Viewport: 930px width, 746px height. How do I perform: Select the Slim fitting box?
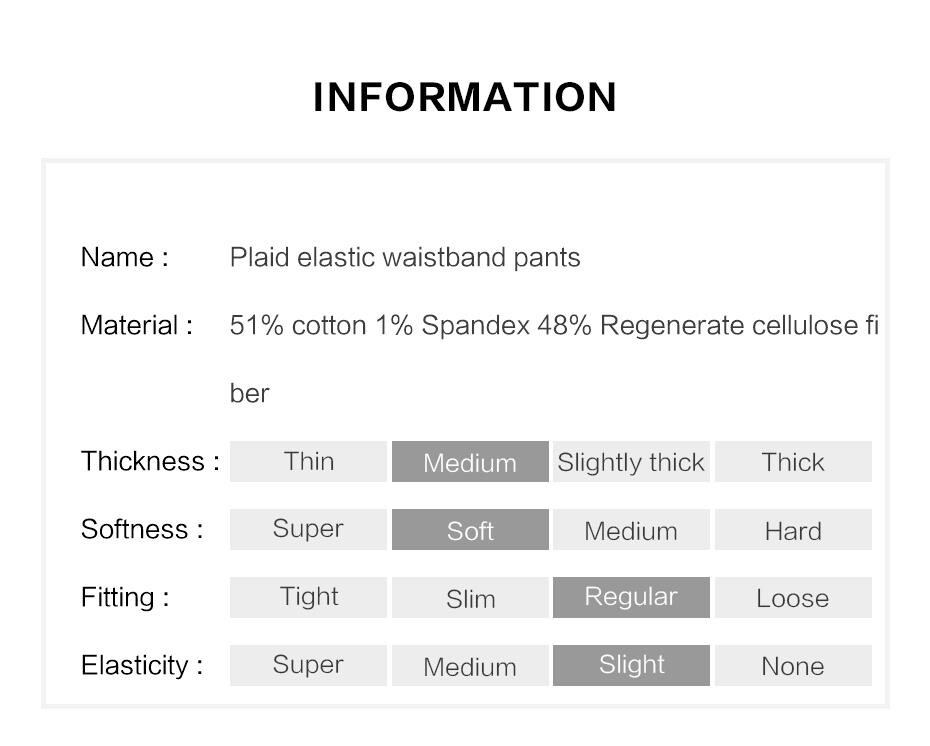coord(470,597)
